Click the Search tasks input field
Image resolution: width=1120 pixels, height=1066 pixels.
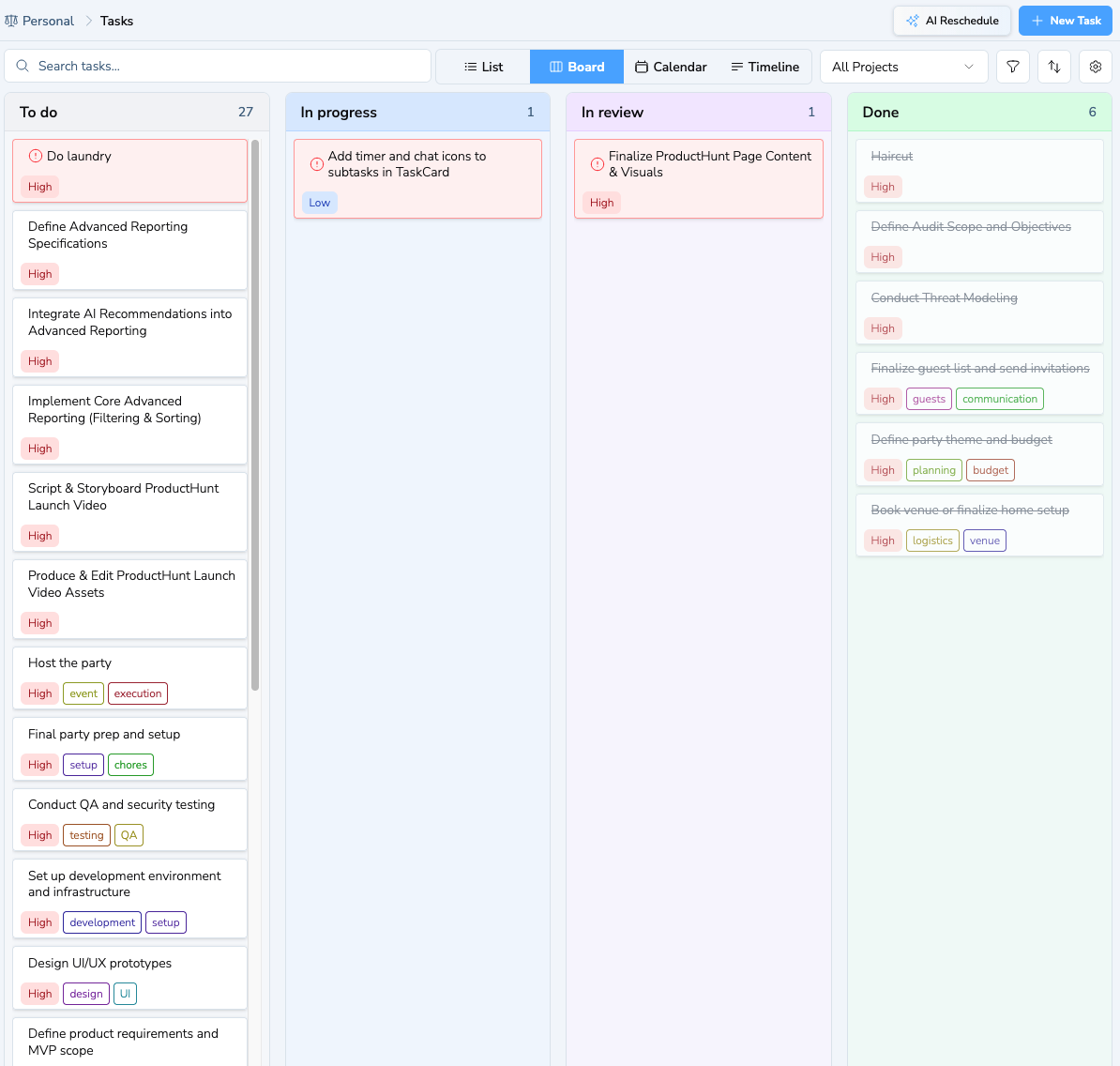[x=218, y=66]
